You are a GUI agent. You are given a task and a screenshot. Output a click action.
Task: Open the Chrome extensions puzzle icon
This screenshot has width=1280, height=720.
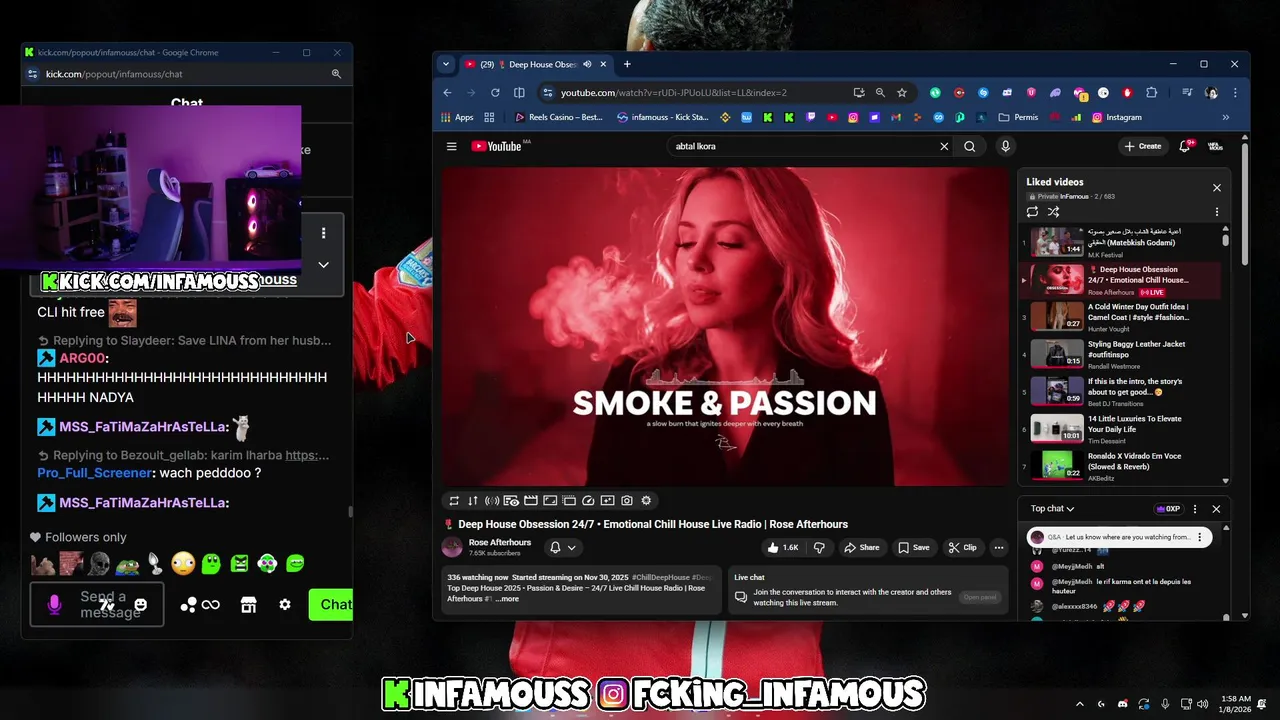1151,92
